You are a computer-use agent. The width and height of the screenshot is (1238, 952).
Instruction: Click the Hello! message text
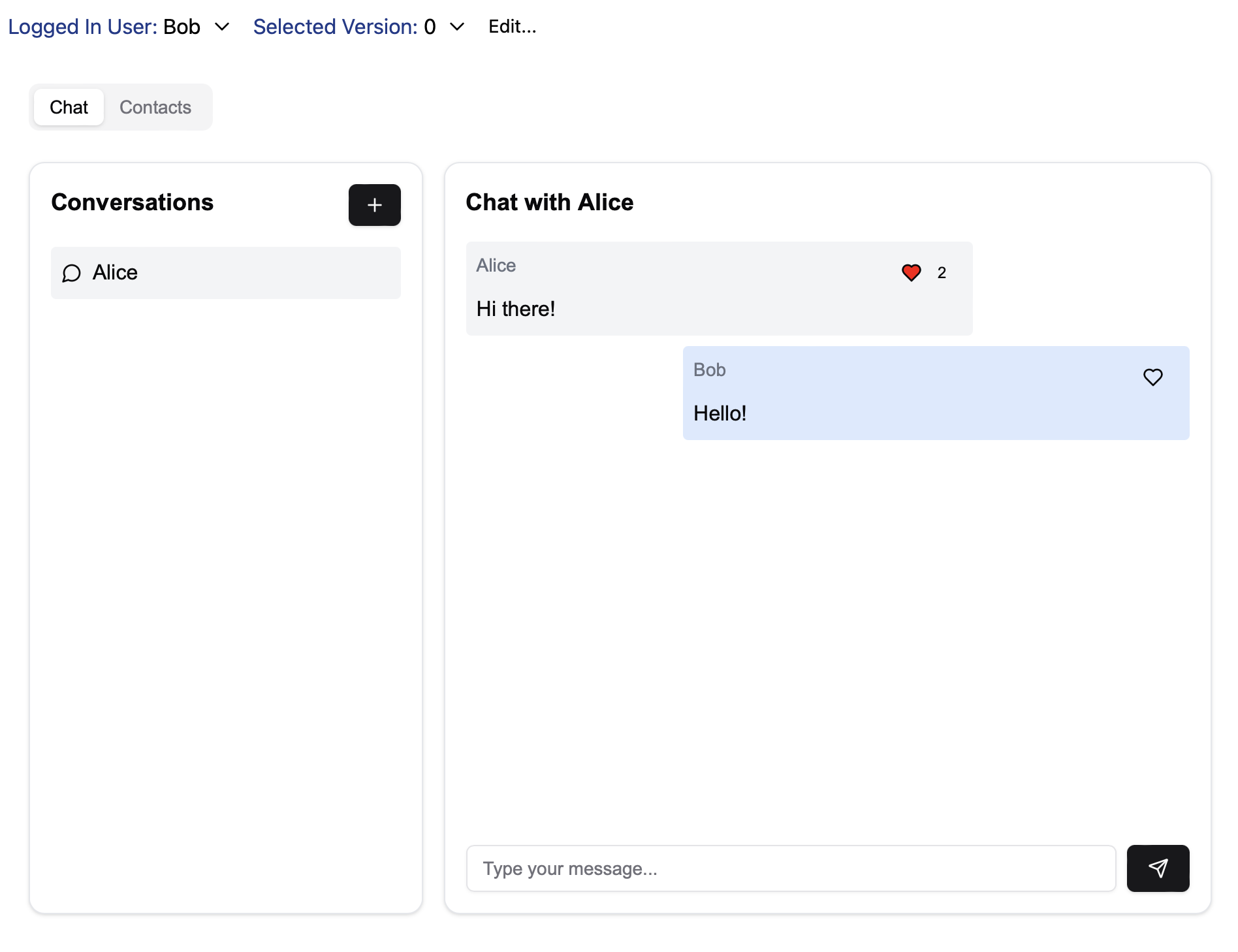tap(720, 413)
